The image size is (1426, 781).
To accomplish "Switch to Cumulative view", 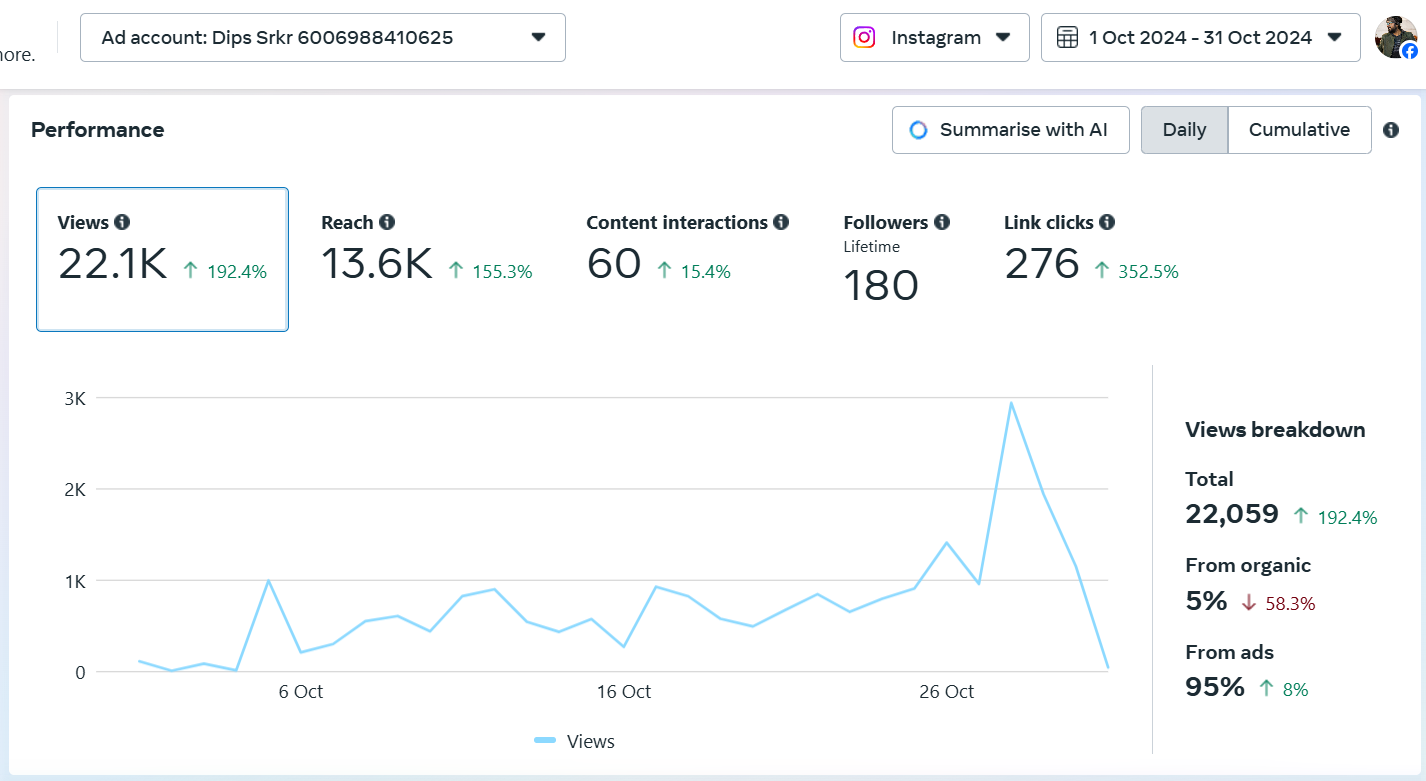I will [x=1299, y=130].
